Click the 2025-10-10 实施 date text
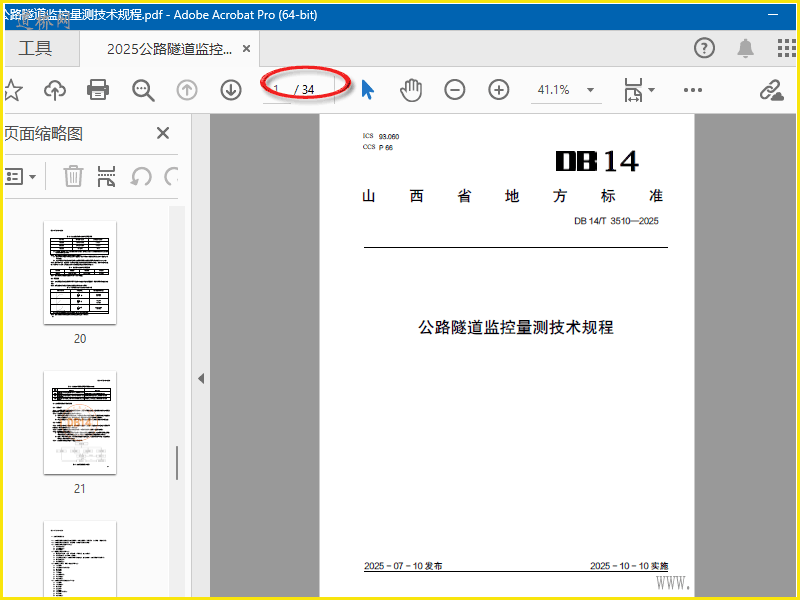This screenshot has width=800, height=600. pos(629,566)
